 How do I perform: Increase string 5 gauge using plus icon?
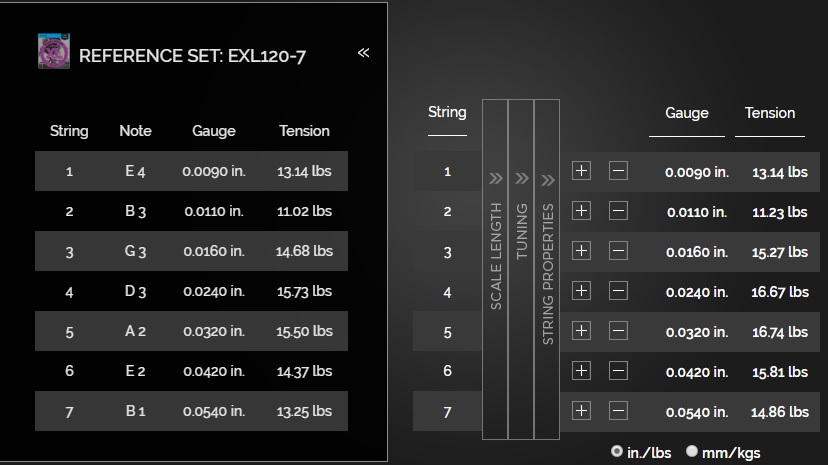(x=581, y=331)
